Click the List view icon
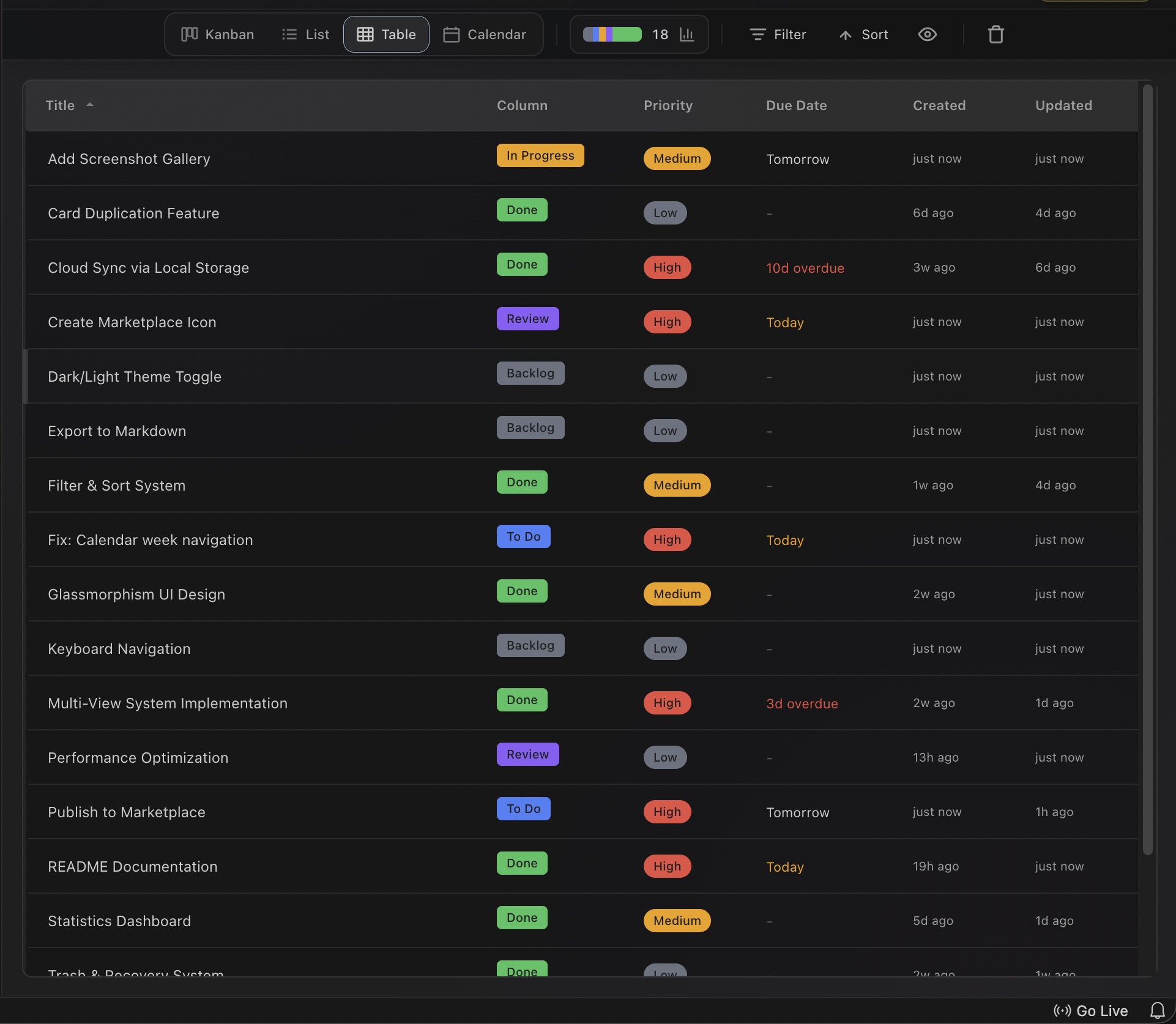 (289, 34)
